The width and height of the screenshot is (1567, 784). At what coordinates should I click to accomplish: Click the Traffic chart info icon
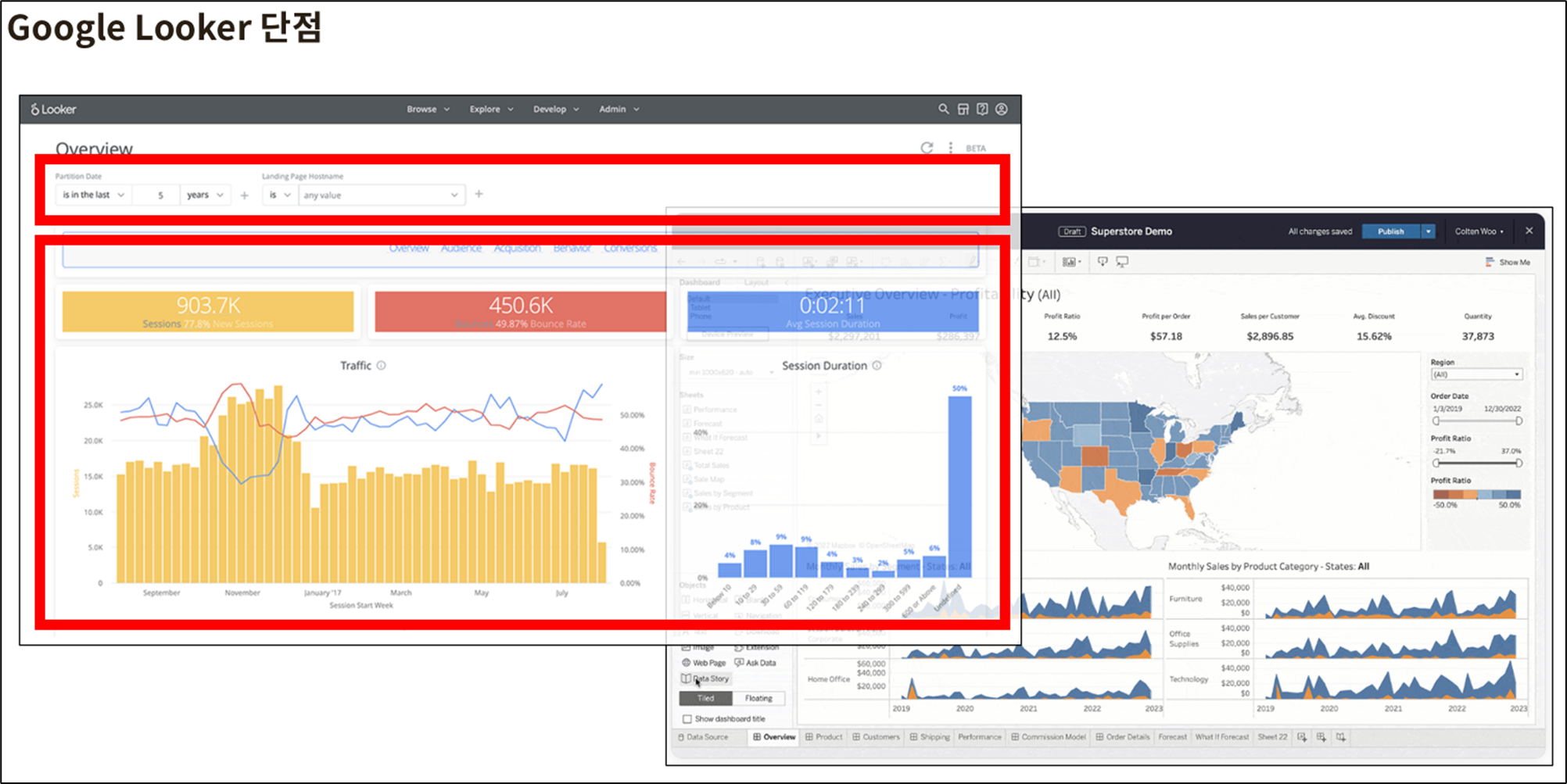382,365
